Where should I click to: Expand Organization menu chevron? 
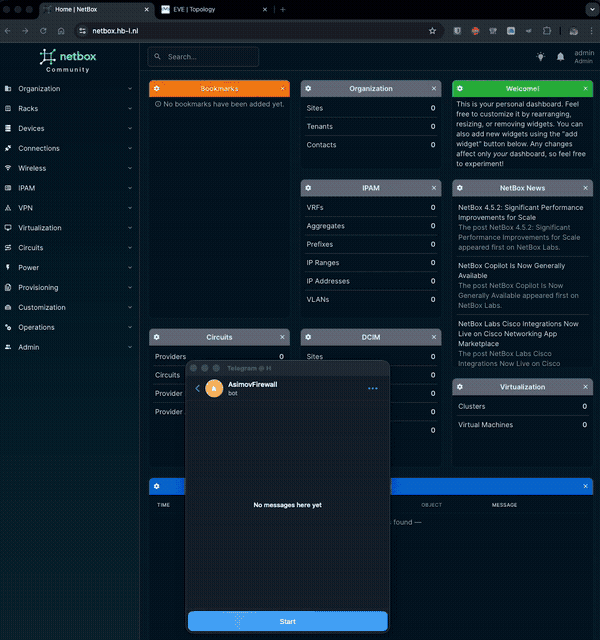point(130,89)
